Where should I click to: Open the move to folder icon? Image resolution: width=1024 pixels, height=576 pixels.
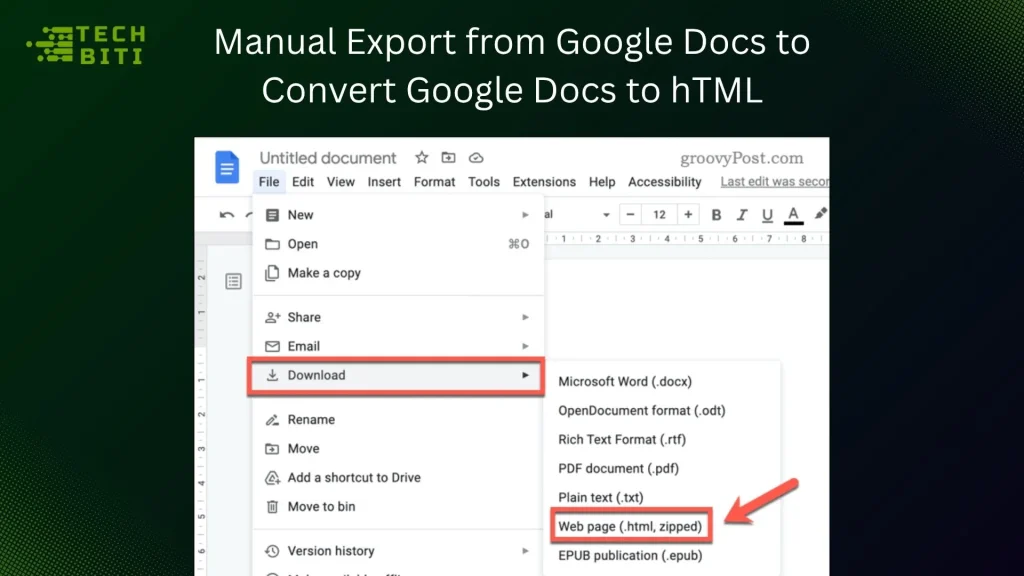[x=448, y=157]
